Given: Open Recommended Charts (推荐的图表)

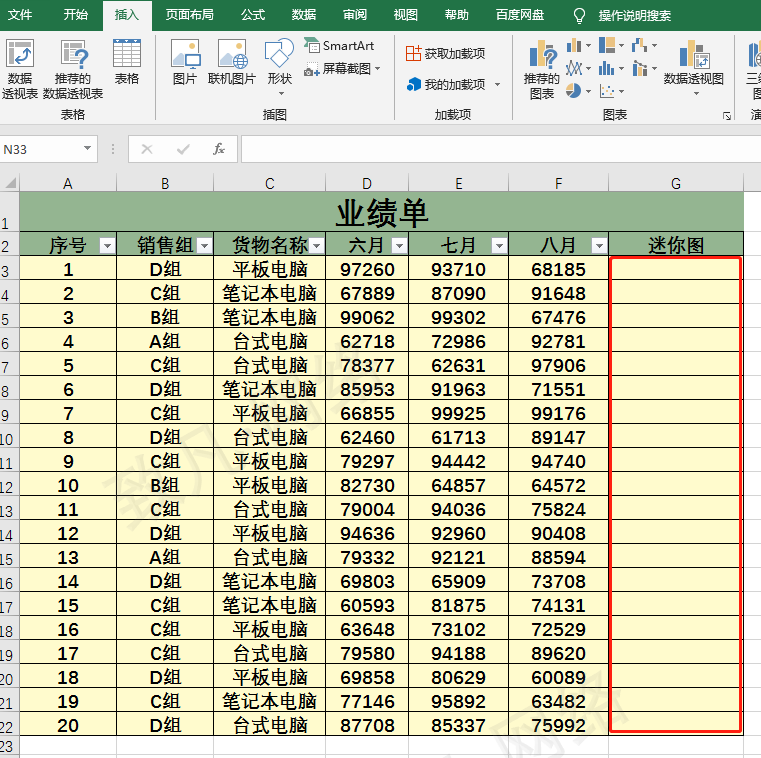Looking at the screenshot, I should pyautogui.click(x=542, y=69).
